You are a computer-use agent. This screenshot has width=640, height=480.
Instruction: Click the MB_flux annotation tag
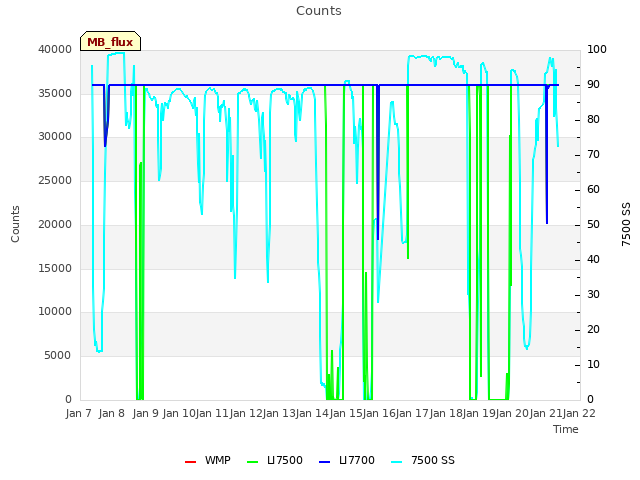110,41
